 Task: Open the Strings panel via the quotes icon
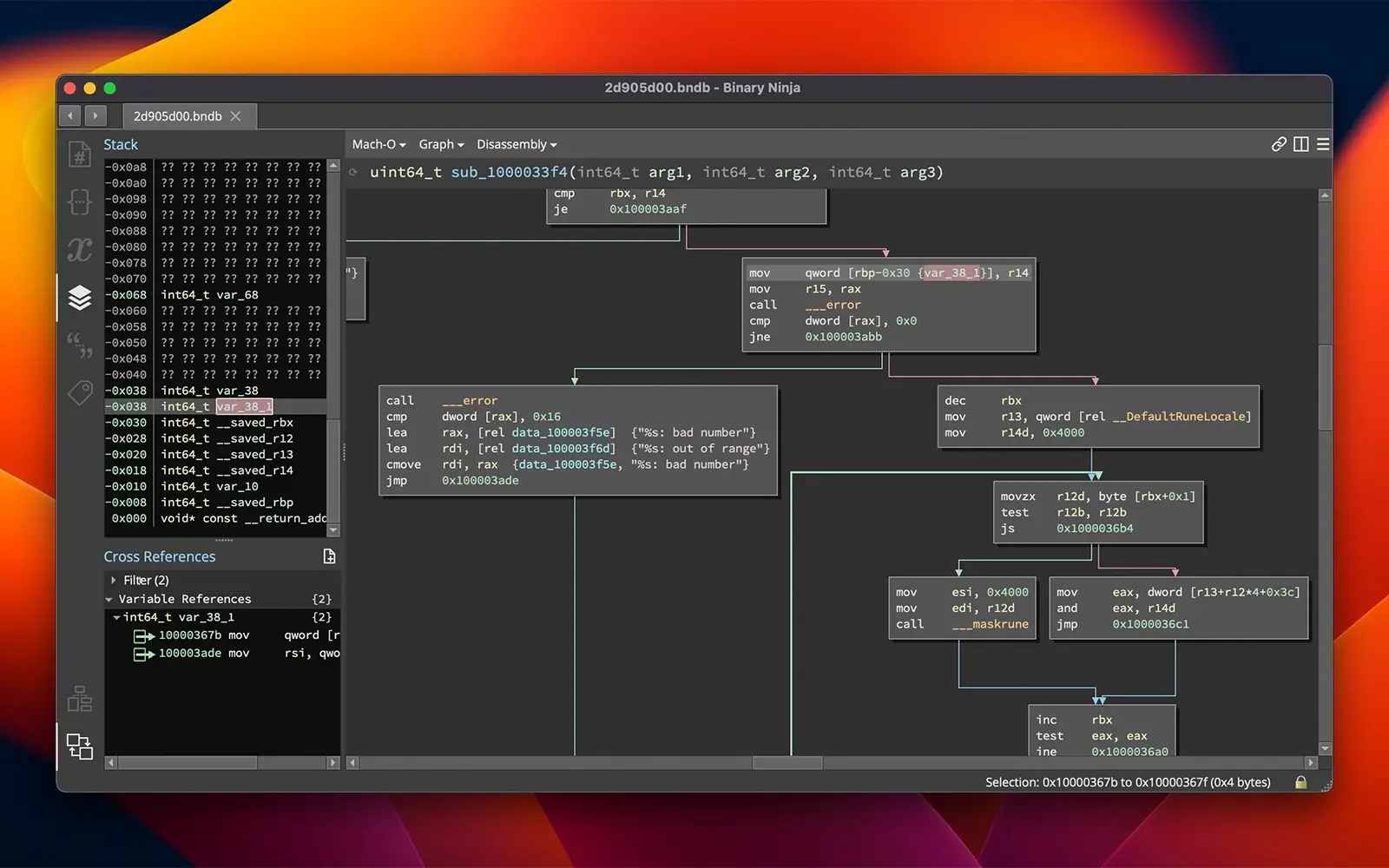(x=79, y=345)
